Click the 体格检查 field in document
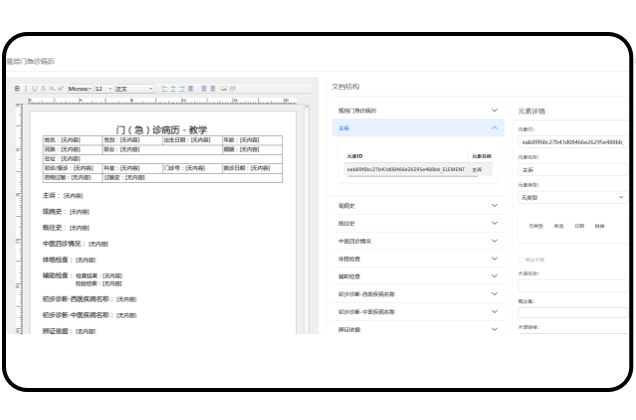The height and width of the screenshot is (420, 636). click(69, 260)
